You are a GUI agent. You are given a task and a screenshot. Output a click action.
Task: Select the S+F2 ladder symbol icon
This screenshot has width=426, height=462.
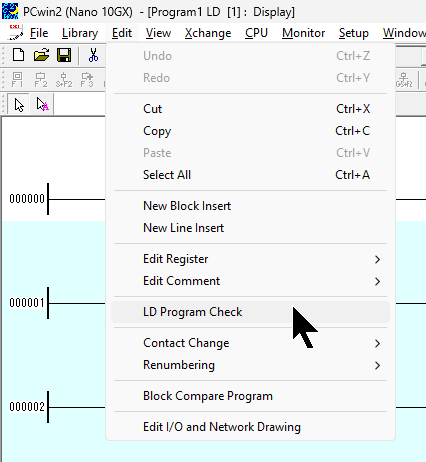coord(64,80)
